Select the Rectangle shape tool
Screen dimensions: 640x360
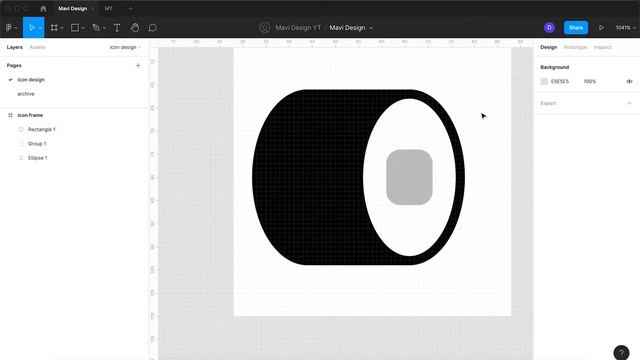(75, 28)
